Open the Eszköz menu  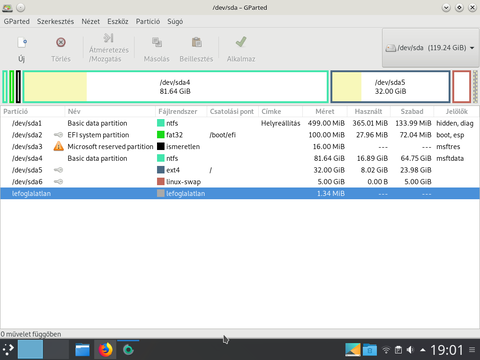(x=118, y=21)
